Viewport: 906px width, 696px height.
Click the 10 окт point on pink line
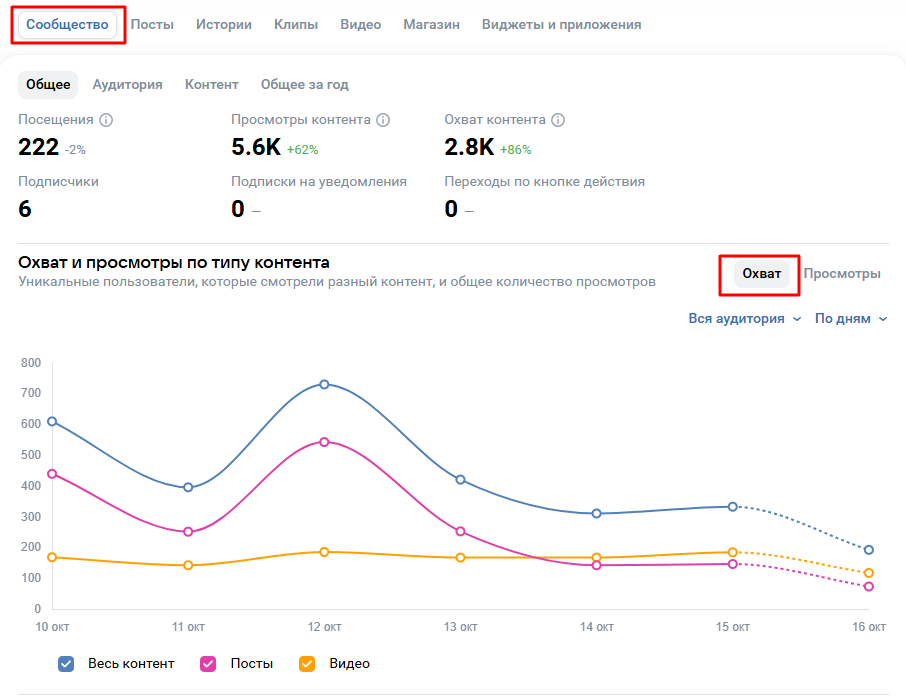(52, 474)
